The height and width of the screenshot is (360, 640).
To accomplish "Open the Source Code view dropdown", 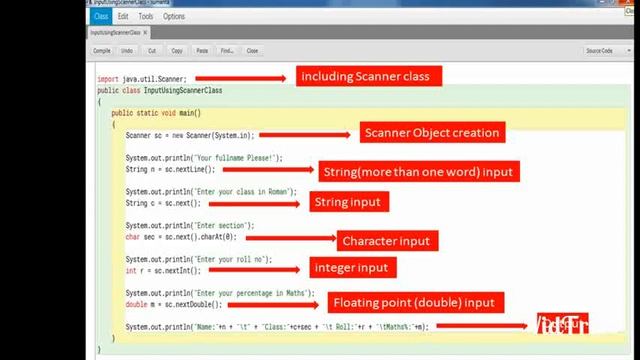I will pos(607,51).
